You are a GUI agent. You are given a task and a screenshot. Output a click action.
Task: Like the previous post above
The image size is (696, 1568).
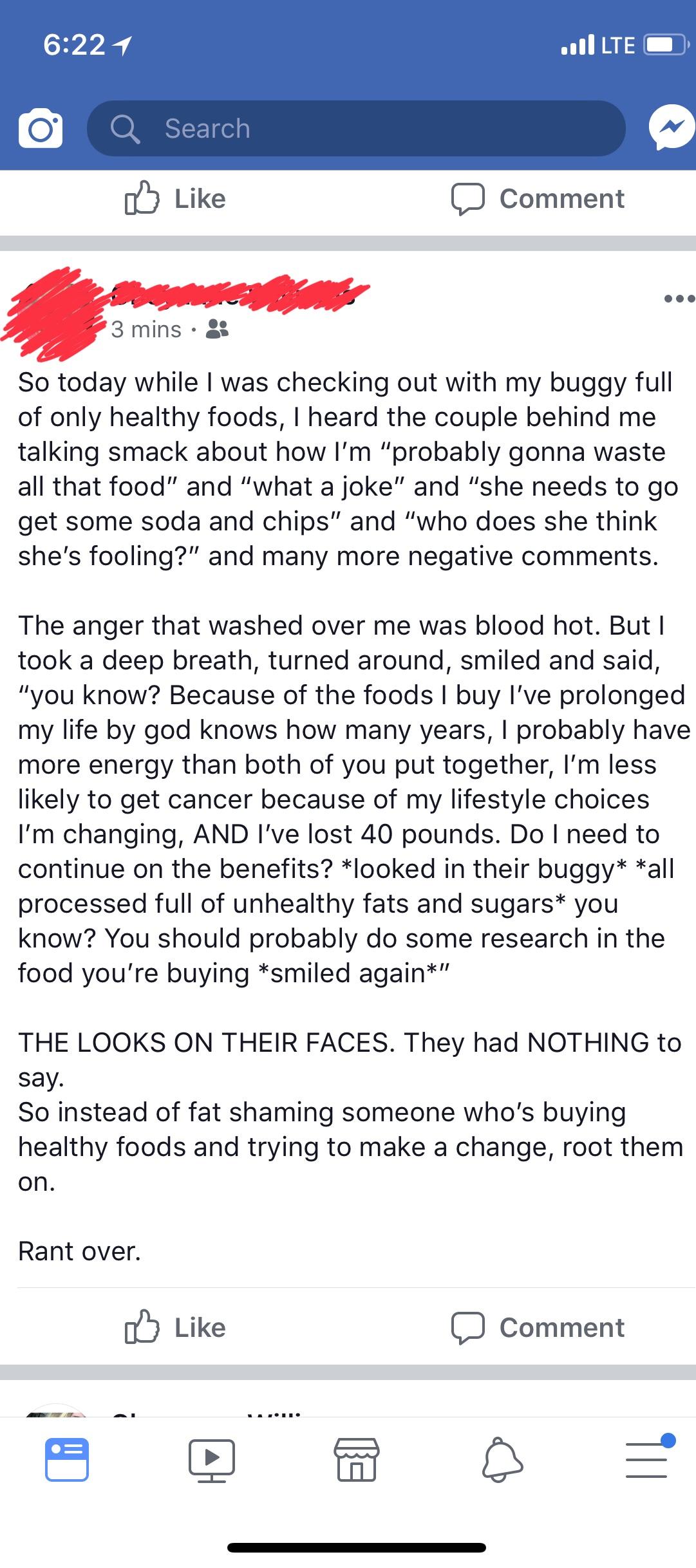175,199
